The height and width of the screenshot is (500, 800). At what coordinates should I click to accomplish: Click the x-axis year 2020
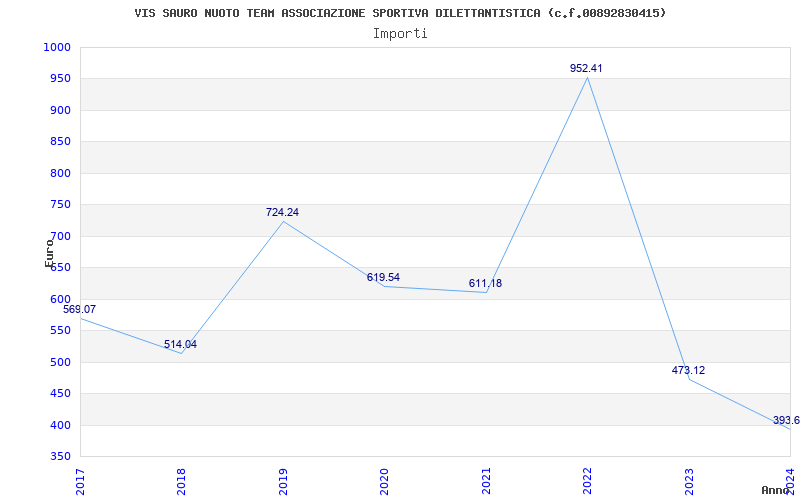coord(384,481)
